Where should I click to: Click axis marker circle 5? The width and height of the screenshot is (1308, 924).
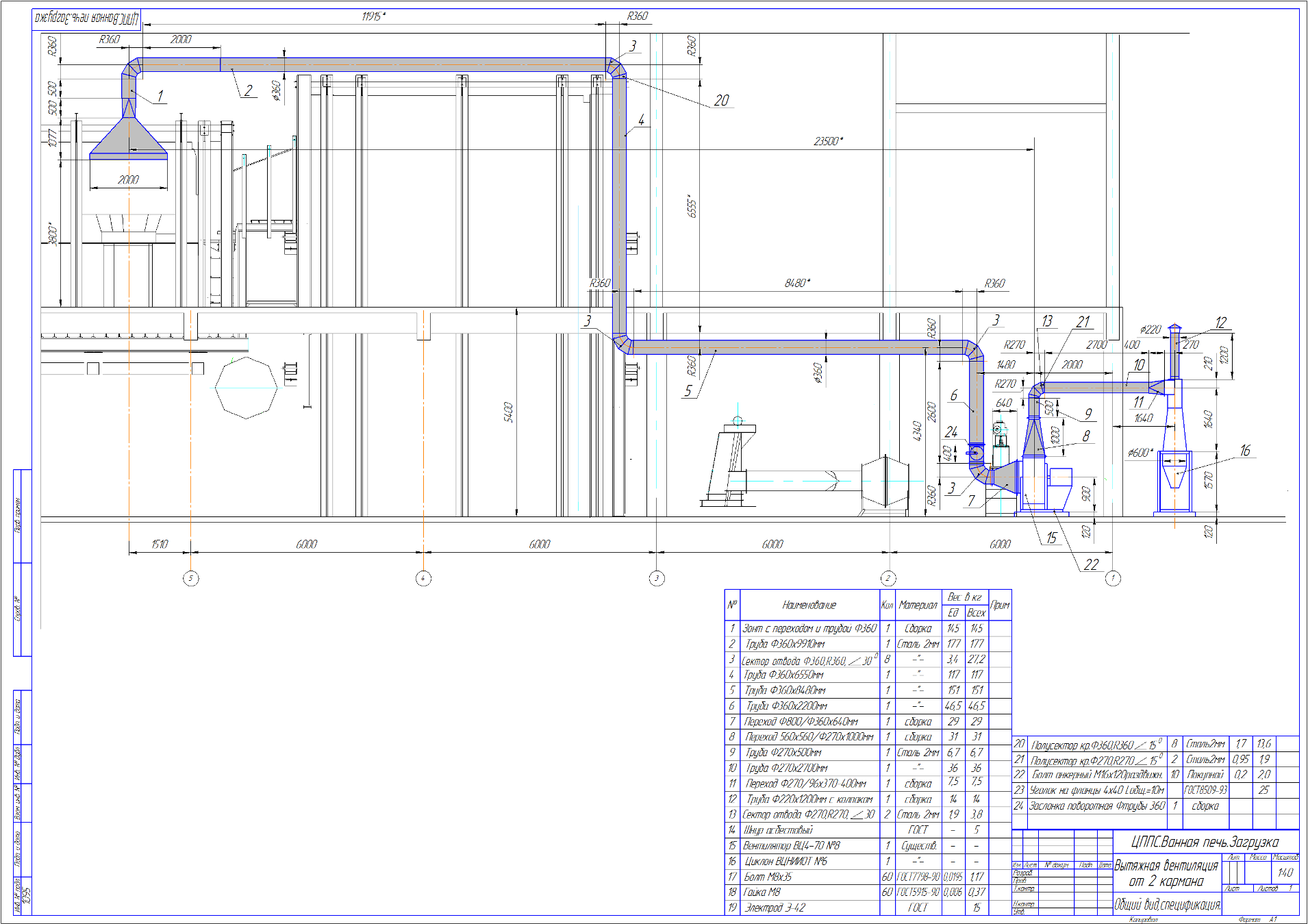click(x=191, y=578)
